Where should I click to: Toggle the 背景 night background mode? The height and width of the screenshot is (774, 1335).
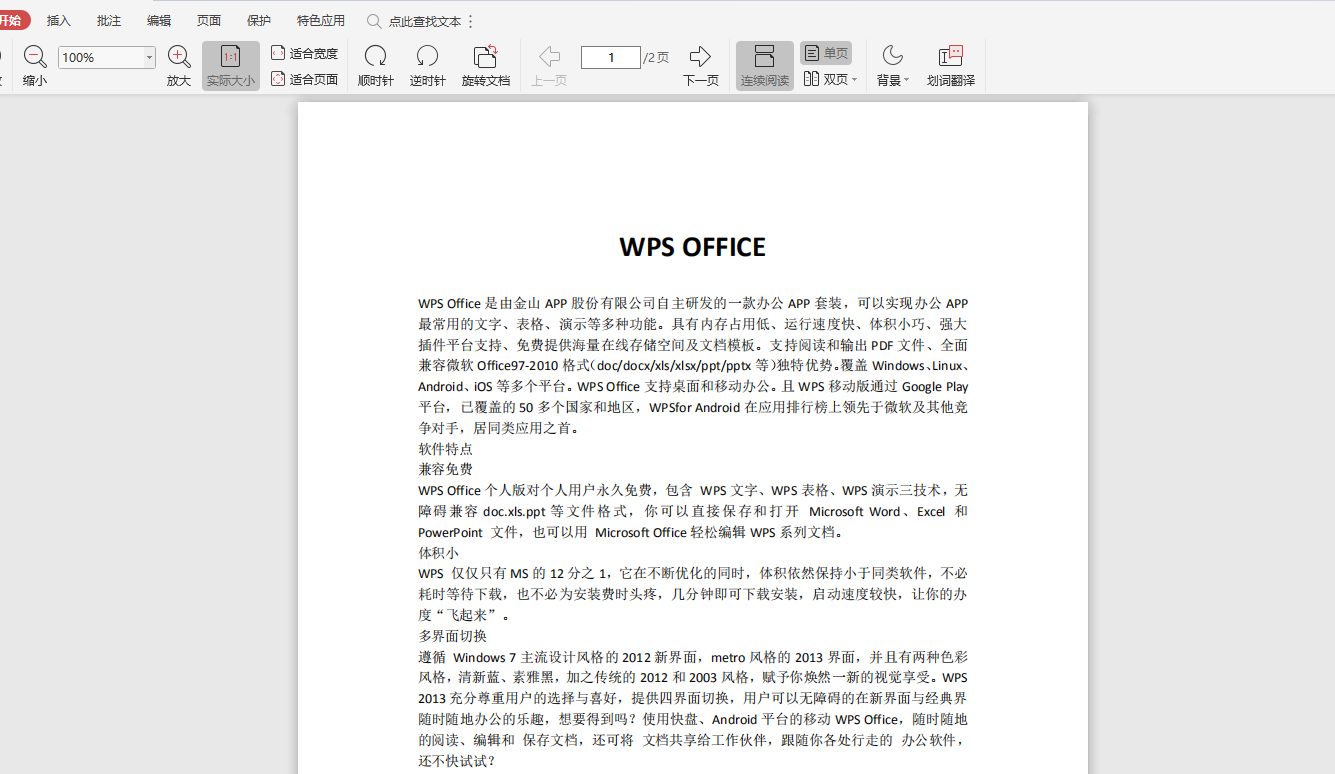[890, 65]
